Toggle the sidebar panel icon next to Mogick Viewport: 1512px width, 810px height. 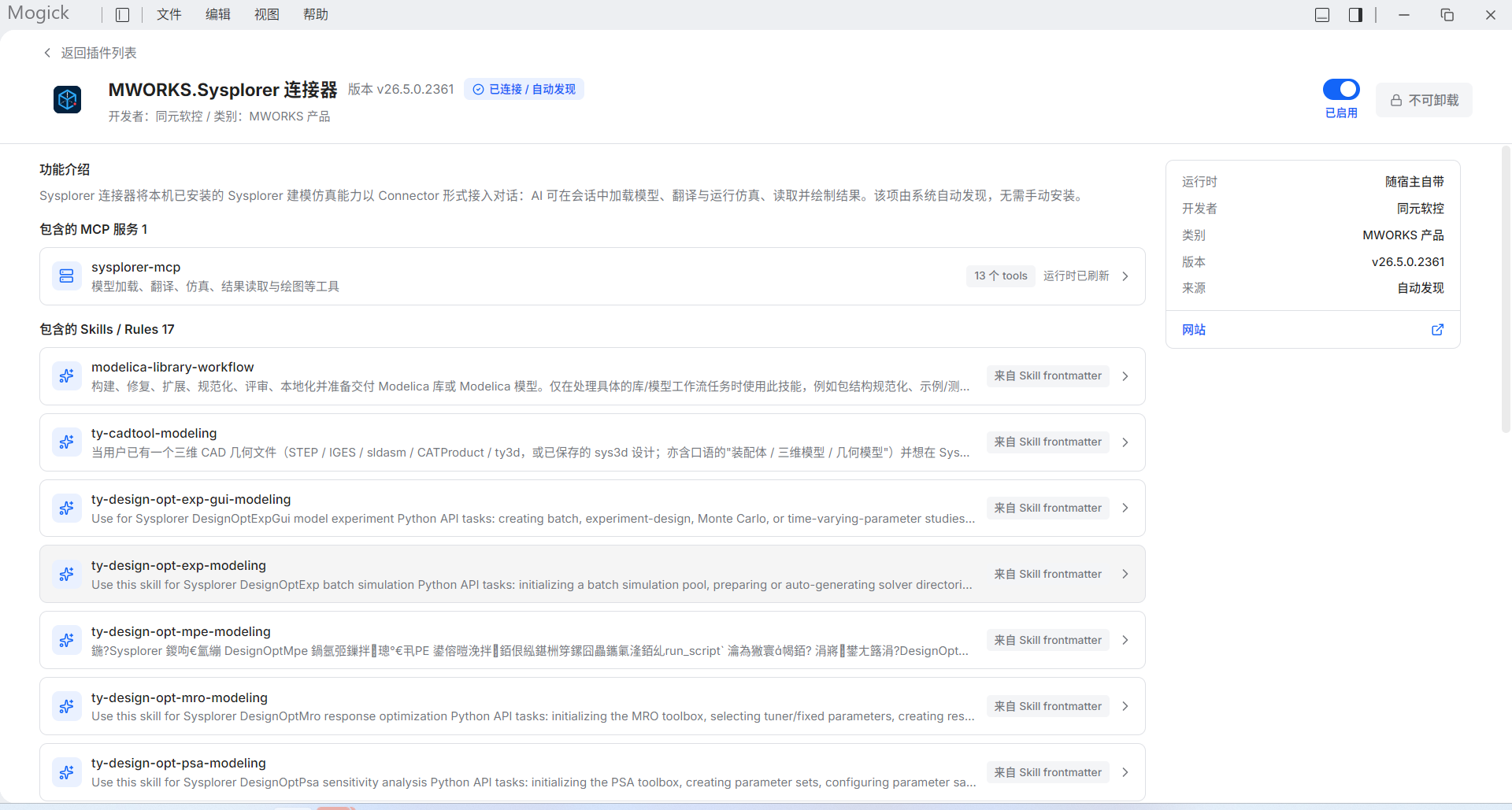pos(122,15)
